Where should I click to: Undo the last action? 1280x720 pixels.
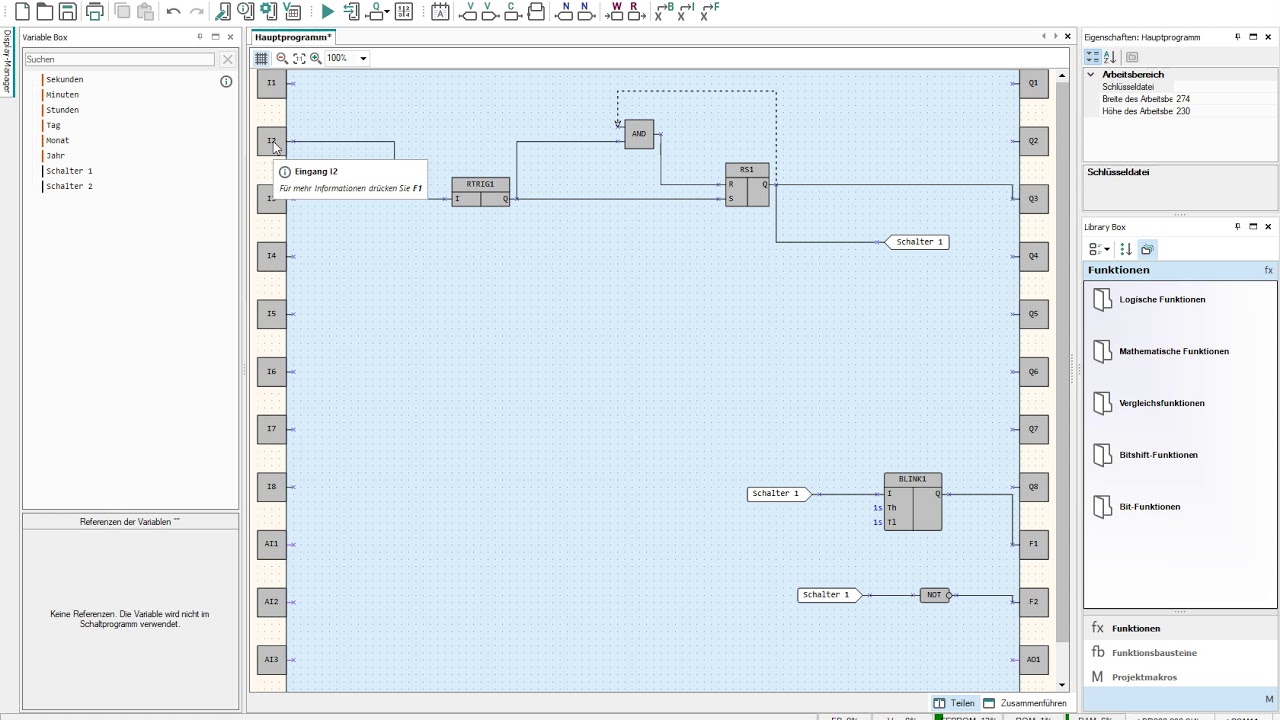tap(173, 12)
